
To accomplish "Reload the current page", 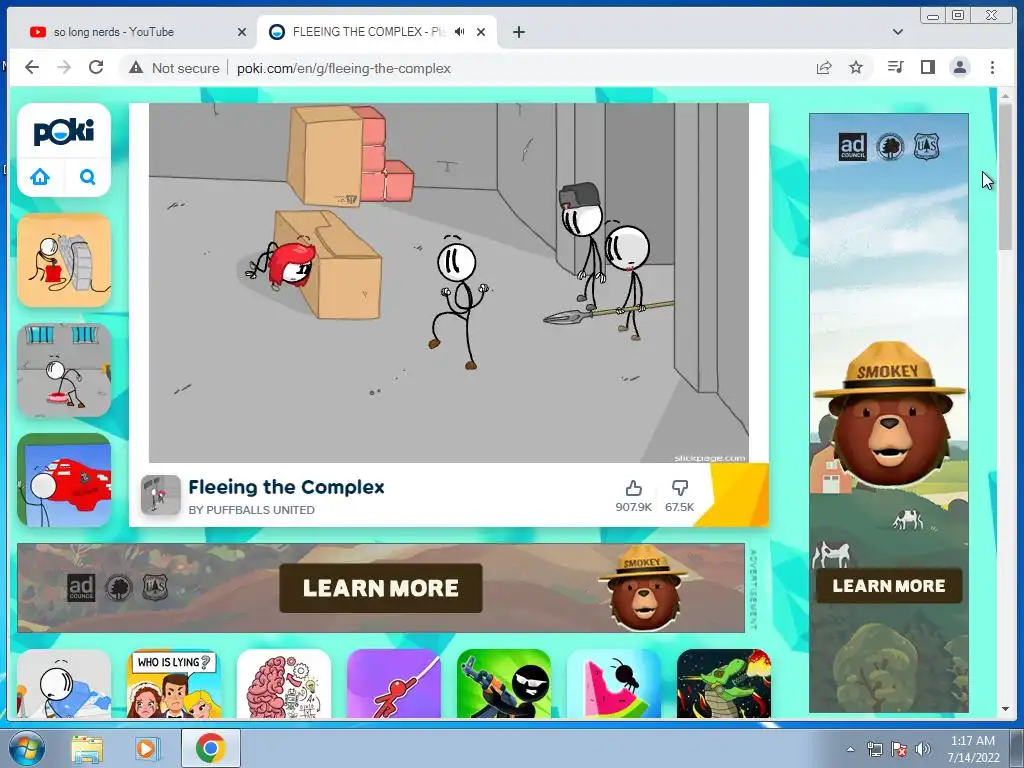I will coord(96,67).
